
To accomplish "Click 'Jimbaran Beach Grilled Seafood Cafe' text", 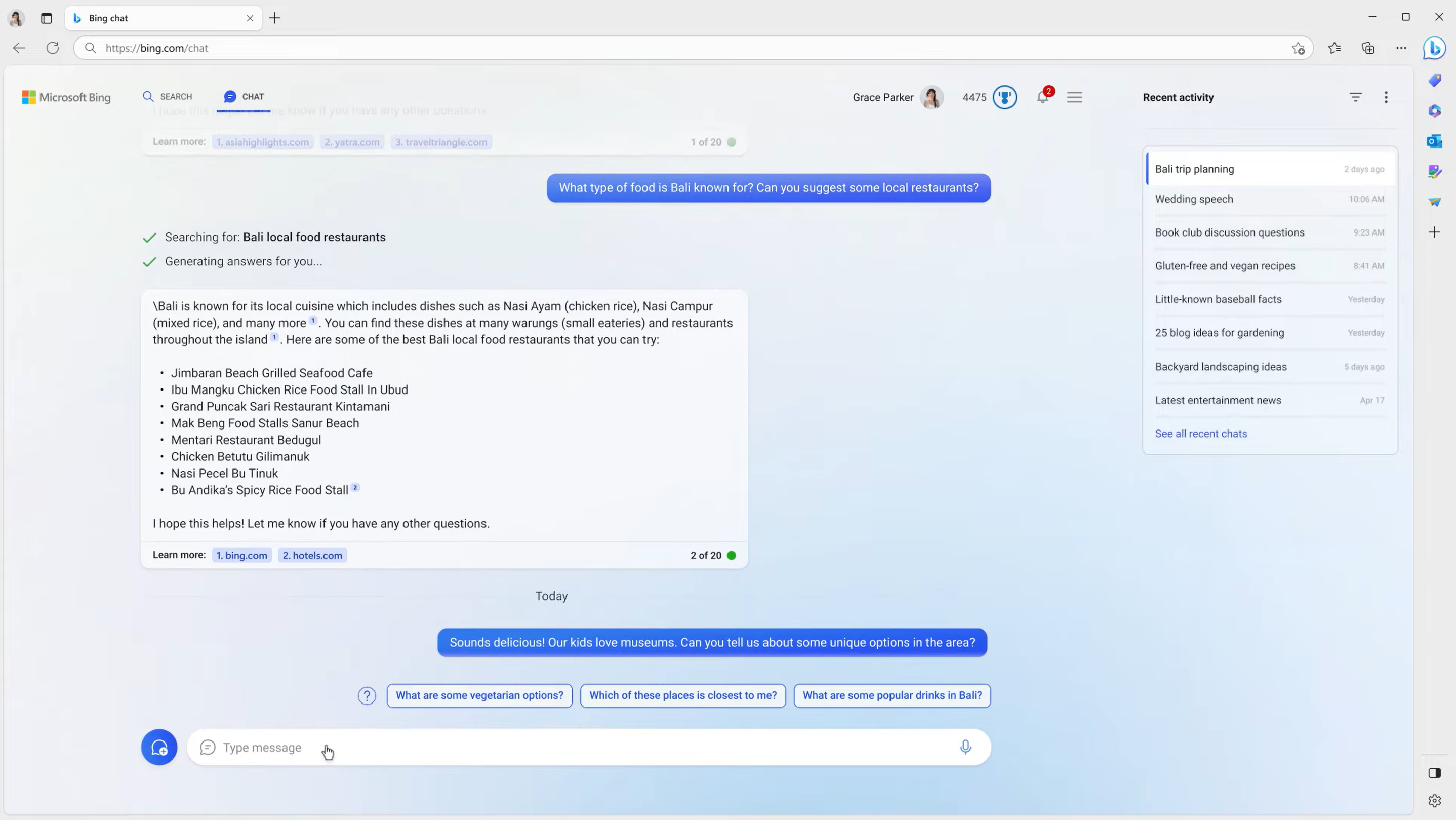I will pyautogui.click(x=272, y=373).
